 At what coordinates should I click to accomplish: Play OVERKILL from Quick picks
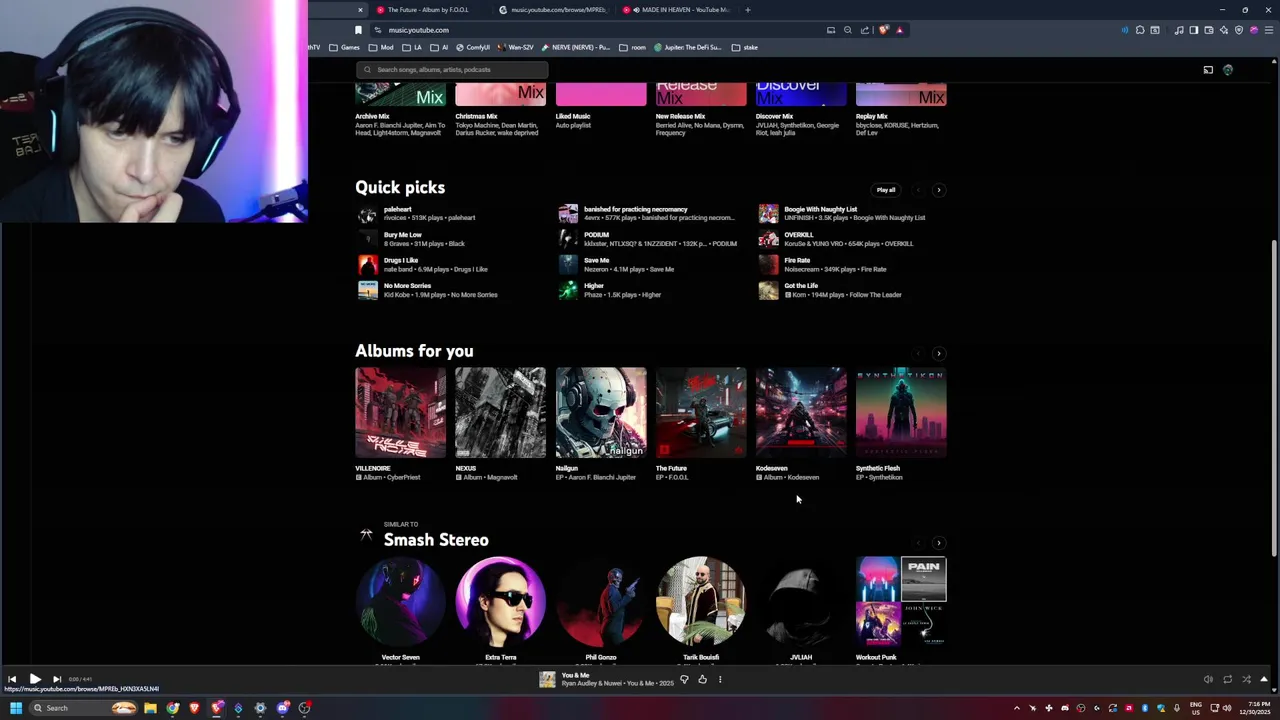768,239
